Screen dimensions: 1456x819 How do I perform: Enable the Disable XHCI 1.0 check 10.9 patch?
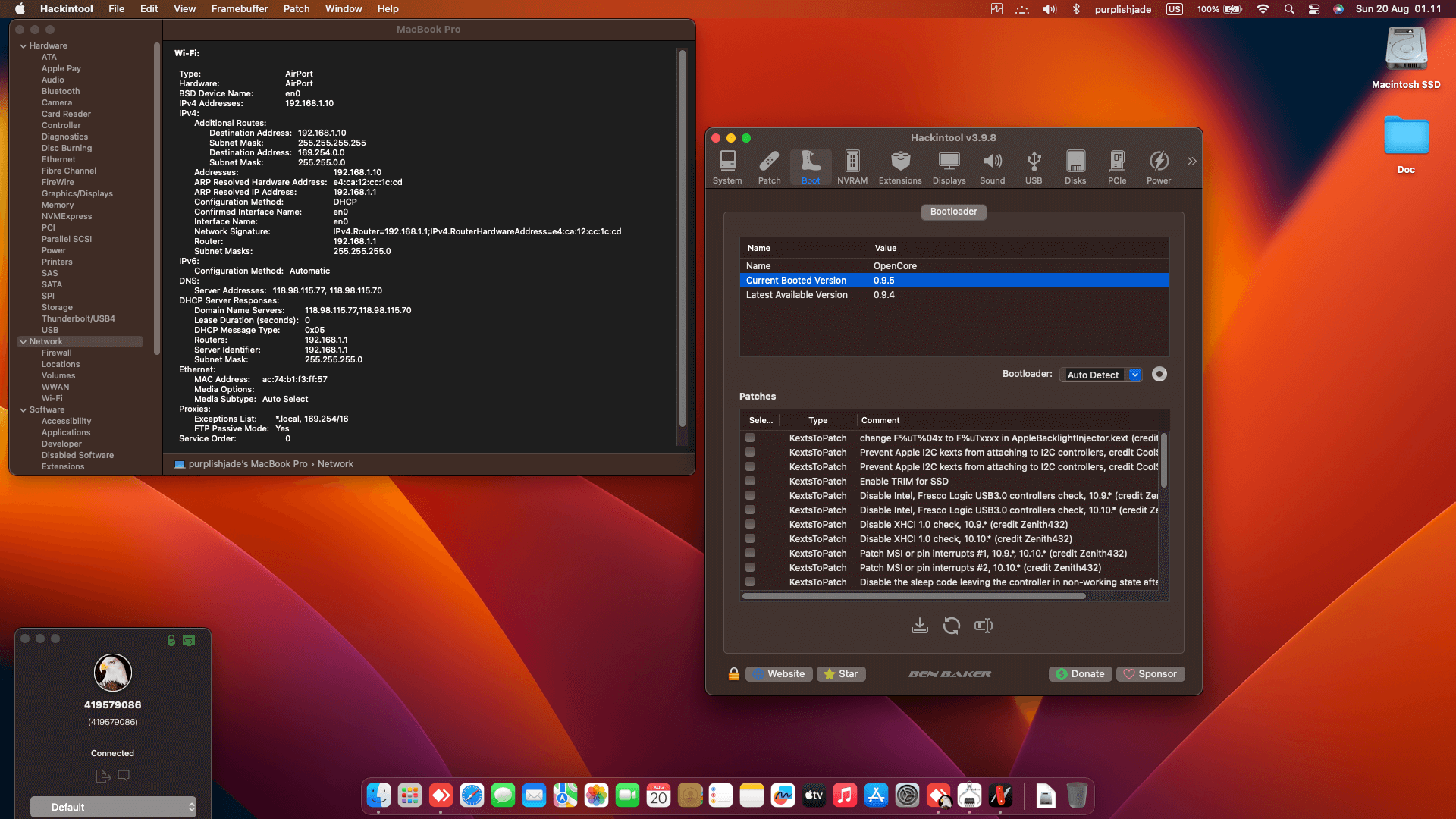(x=750, y=524)
